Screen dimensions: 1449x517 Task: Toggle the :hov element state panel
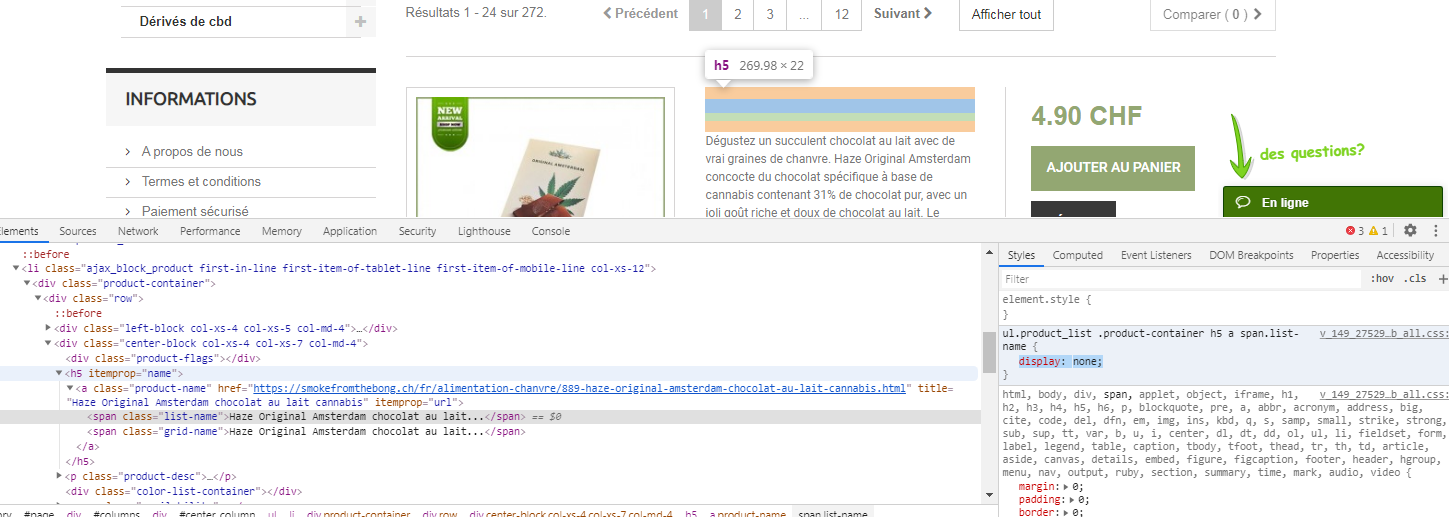pyautogui.click(x=1382, y=279)
